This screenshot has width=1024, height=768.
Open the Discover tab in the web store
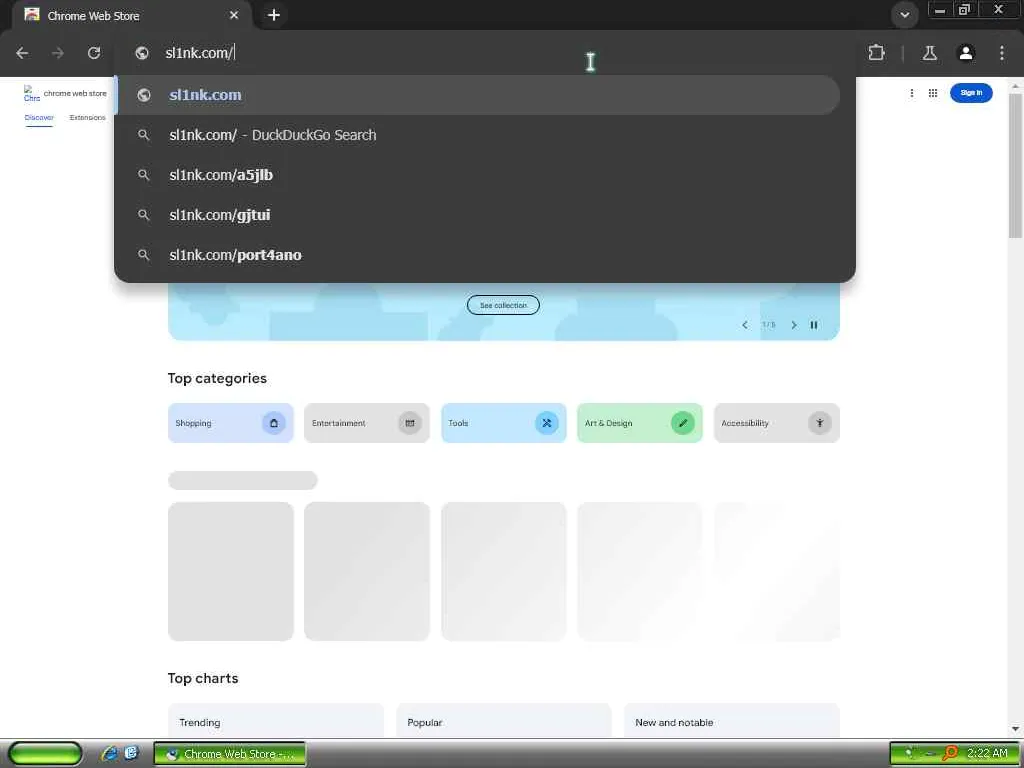[39, 118]
